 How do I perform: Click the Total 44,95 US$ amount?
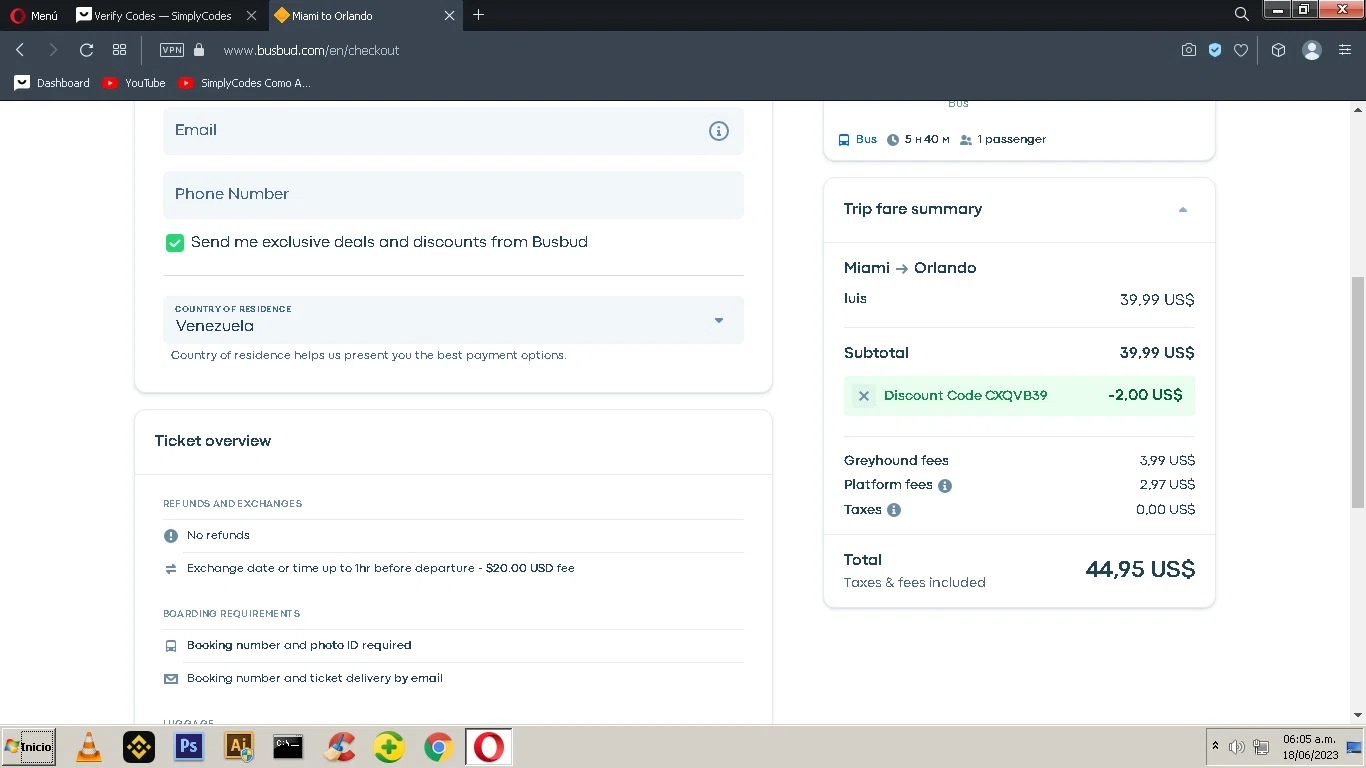1140,569
